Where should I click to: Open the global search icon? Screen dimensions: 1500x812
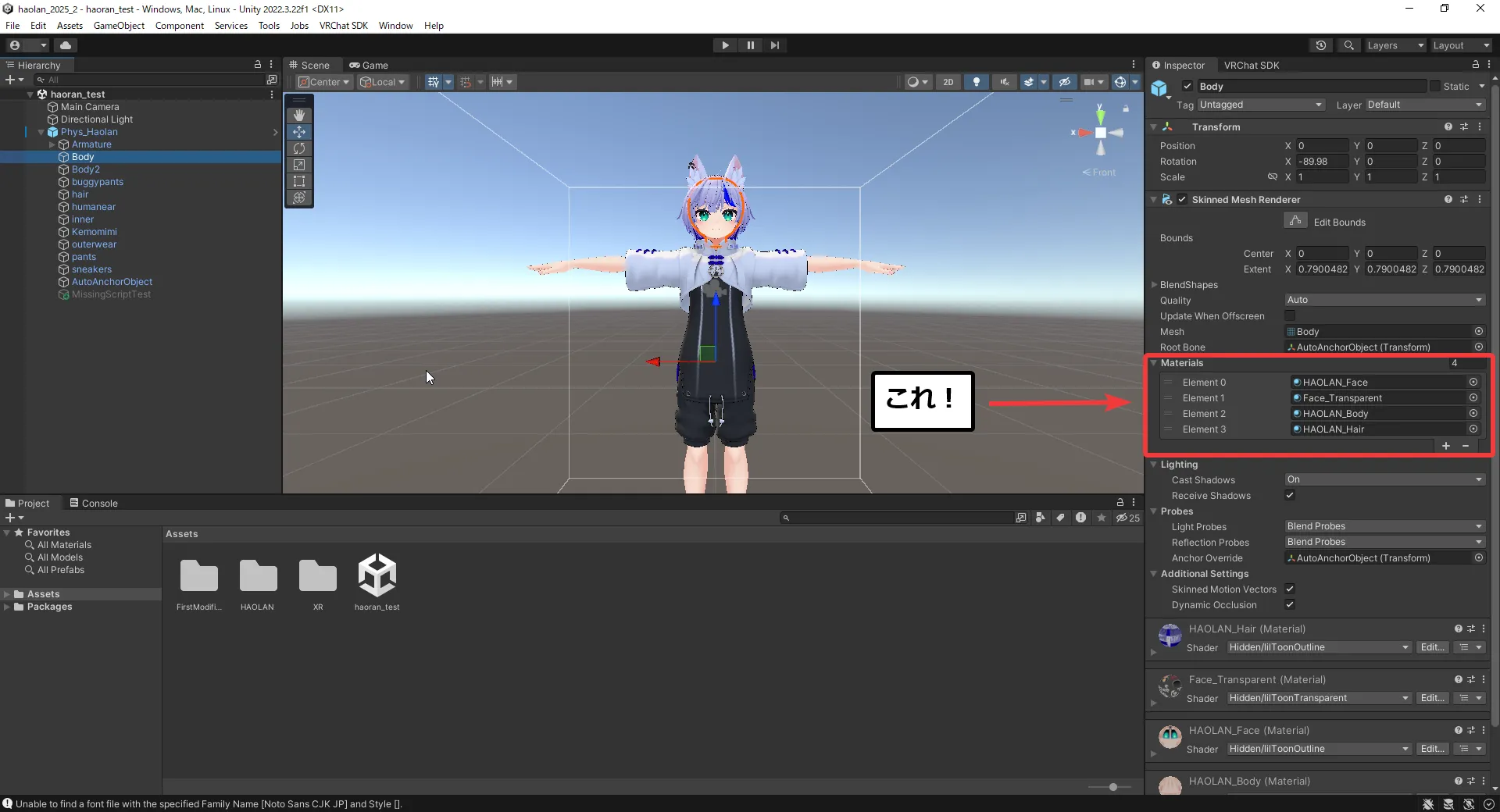[x=1348, y=45]
